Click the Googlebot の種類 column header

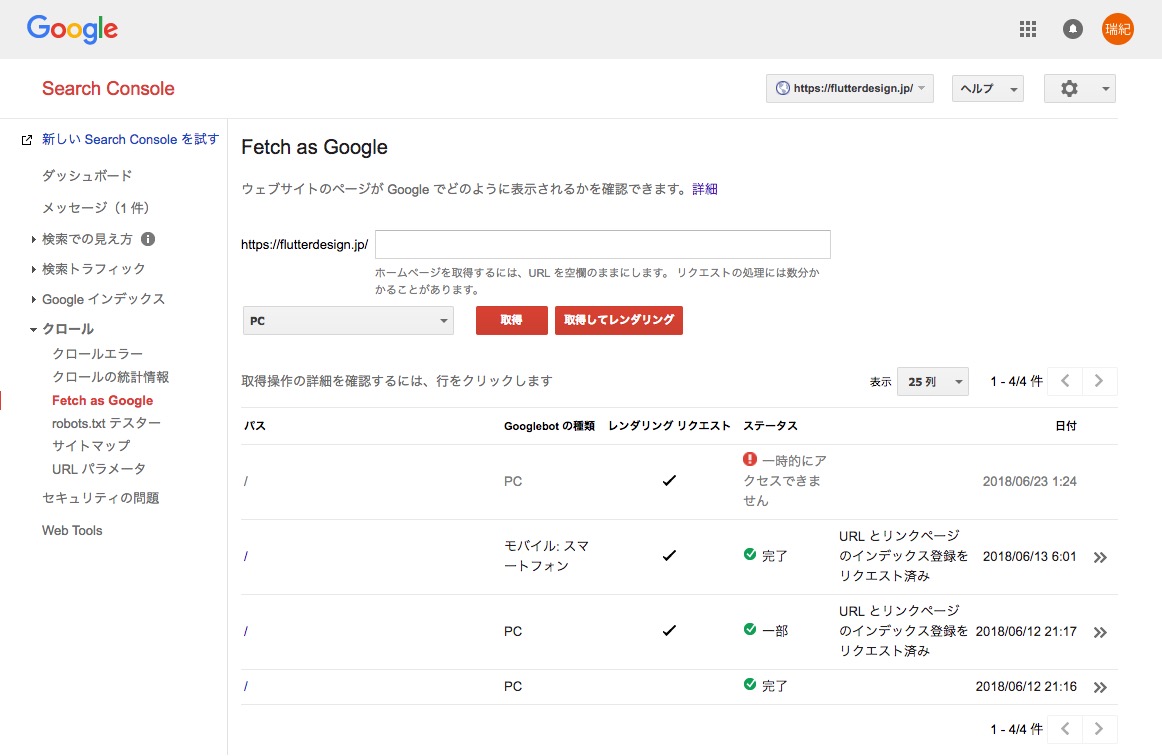coord(549,425)
